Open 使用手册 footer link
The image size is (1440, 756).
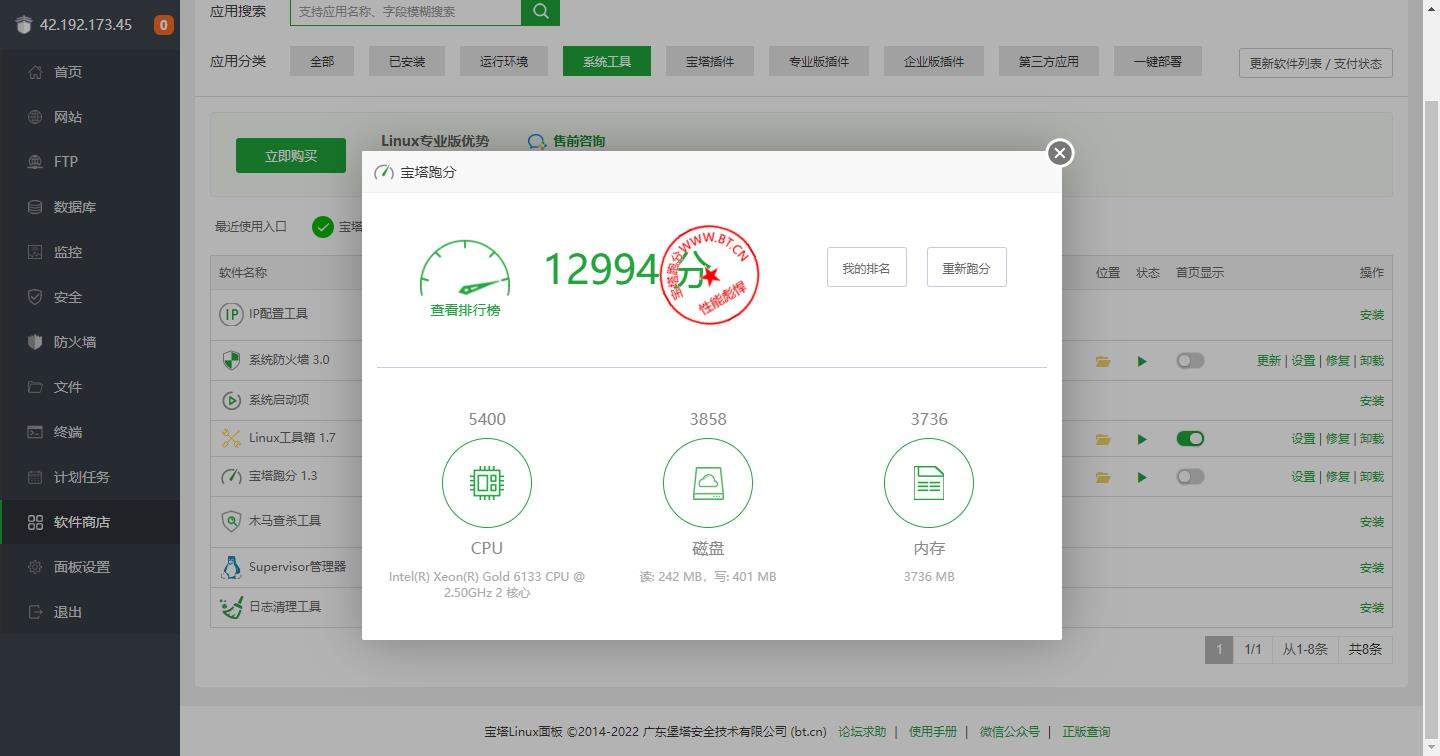[933, 732]
